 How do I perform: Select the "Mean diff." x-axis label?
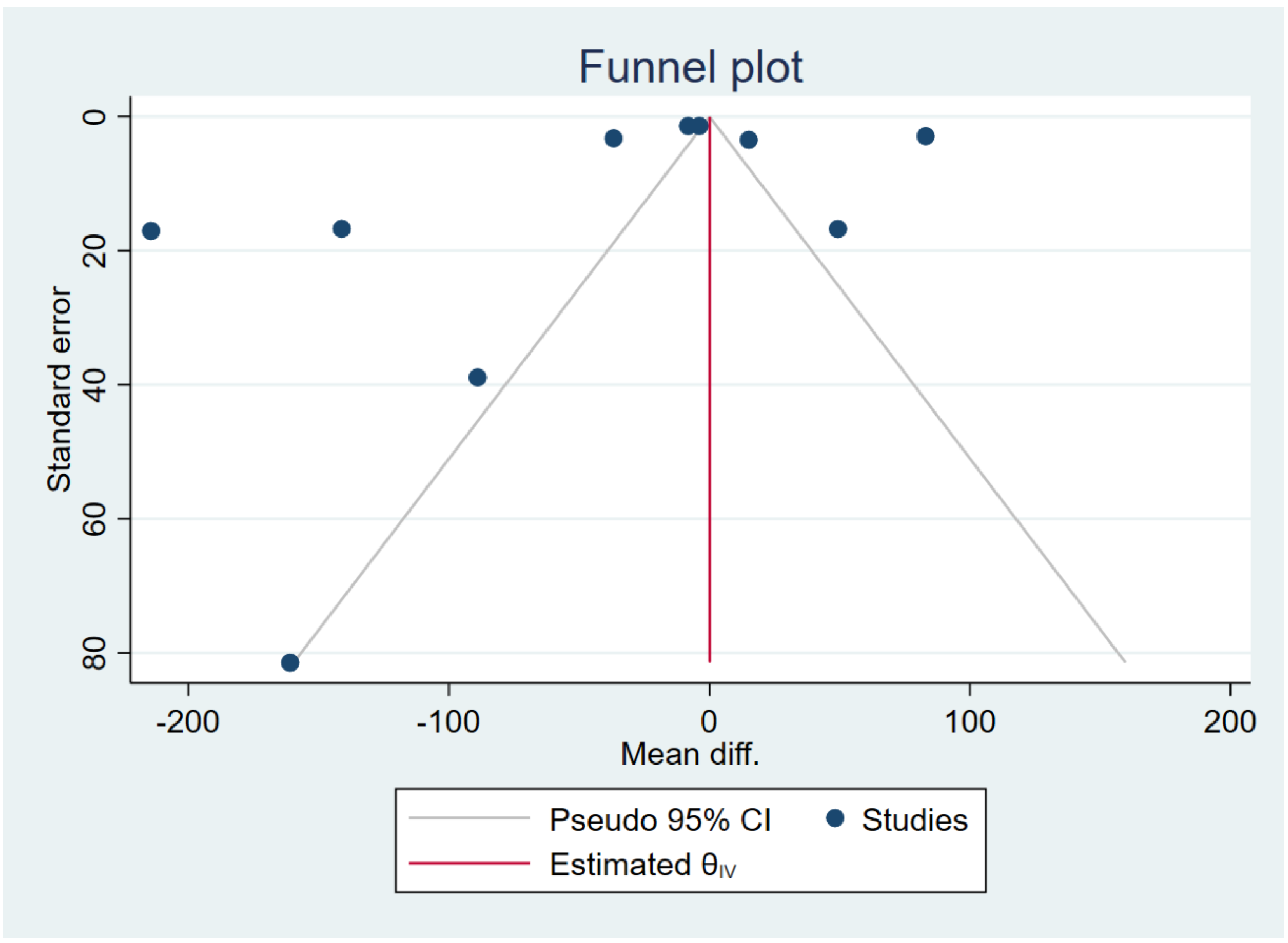pyautogui.click(x=690, y=754)
